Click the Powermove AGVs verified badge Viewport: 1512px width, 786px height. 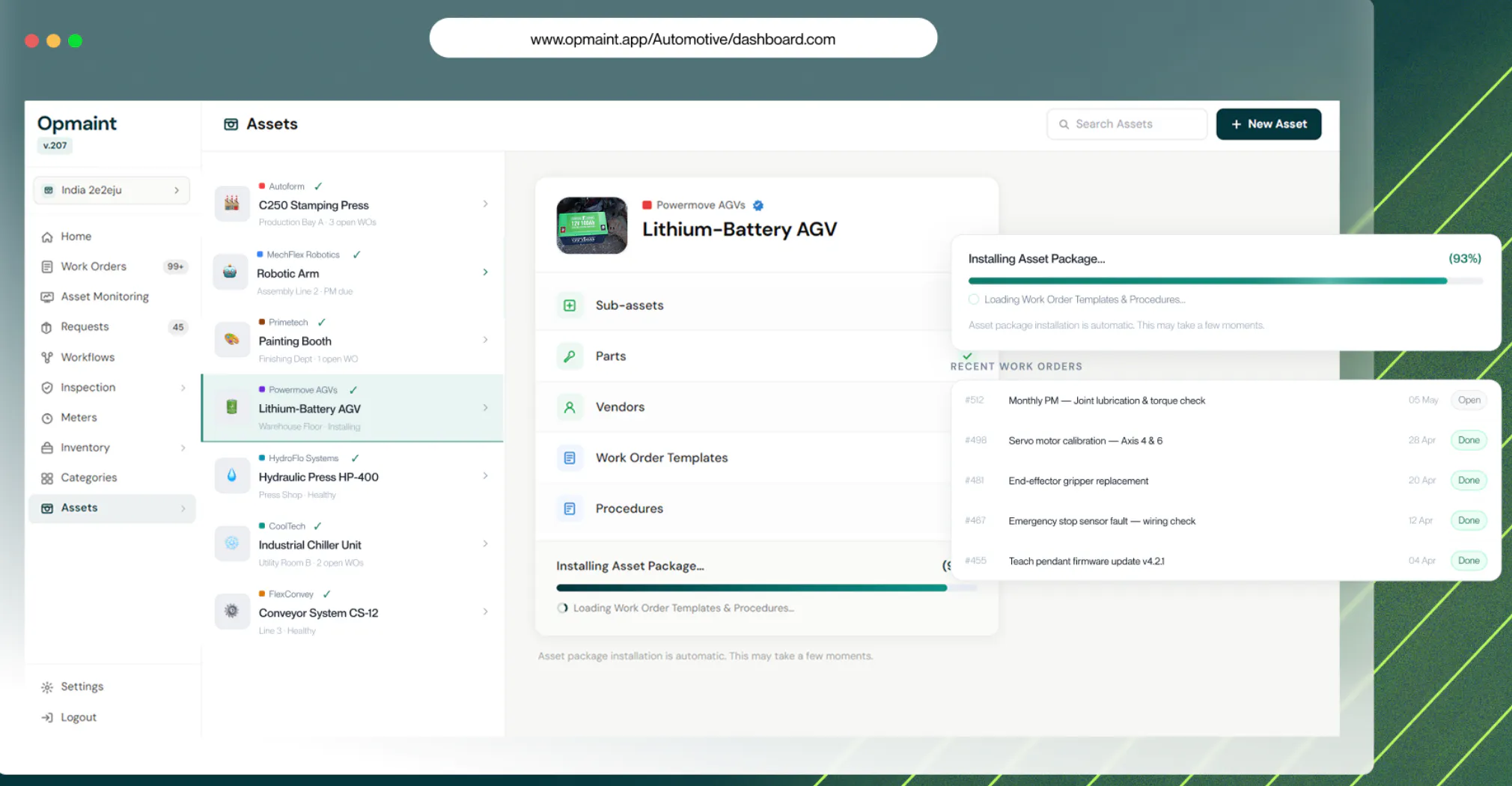[x=758, y=205]
